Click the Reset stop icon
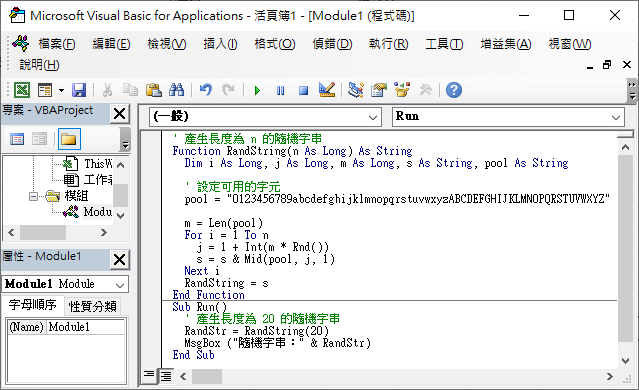The width and height of the screenshot is (639, 390). pyautogui.click(x=303, y=90)
